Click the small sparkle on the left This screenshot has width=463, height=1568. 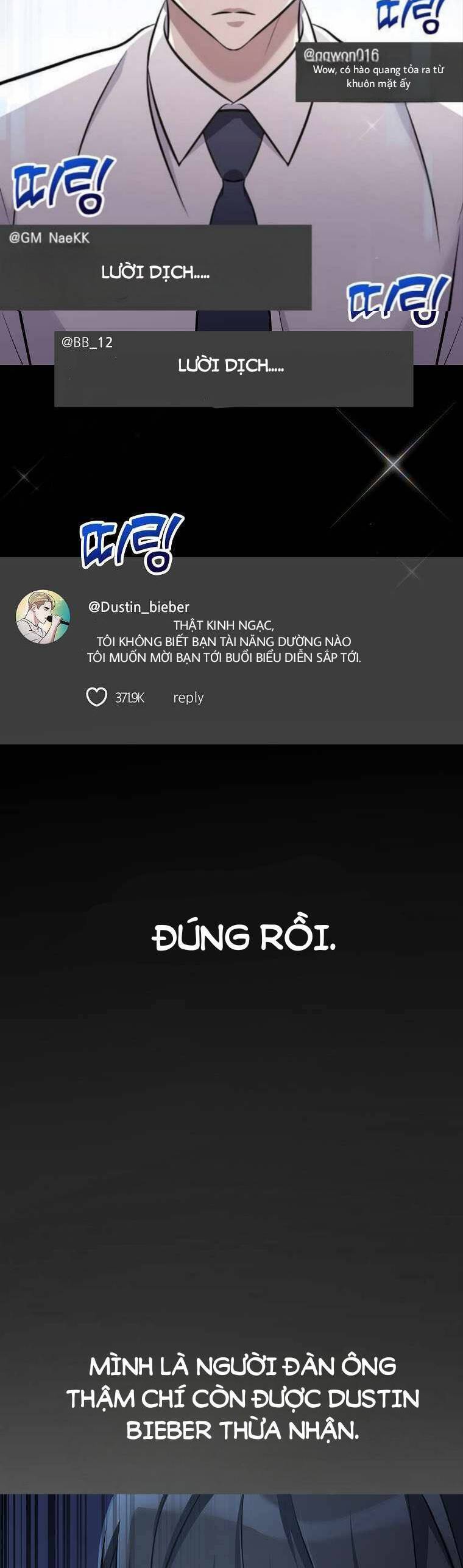25,477
